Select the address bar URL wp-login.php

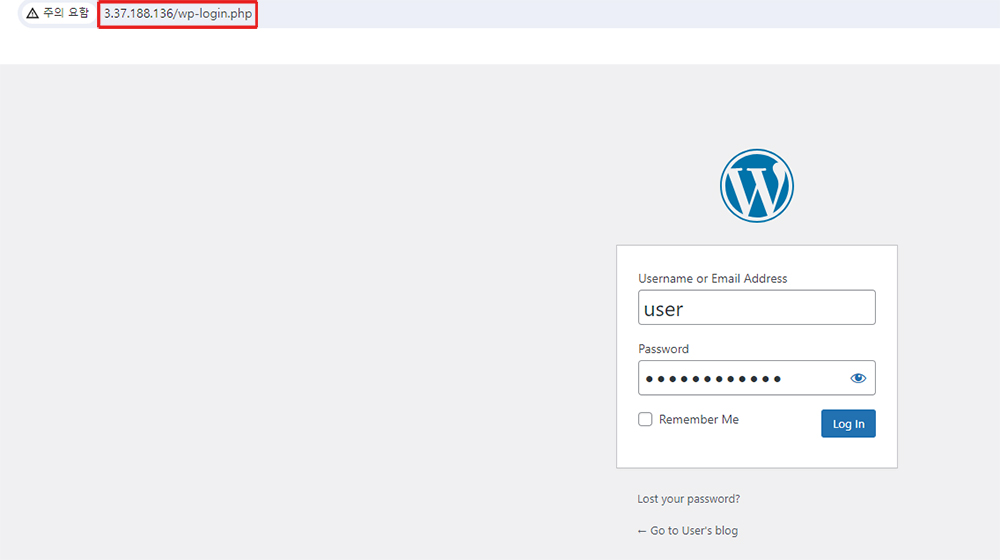click(x=178, y=13)
